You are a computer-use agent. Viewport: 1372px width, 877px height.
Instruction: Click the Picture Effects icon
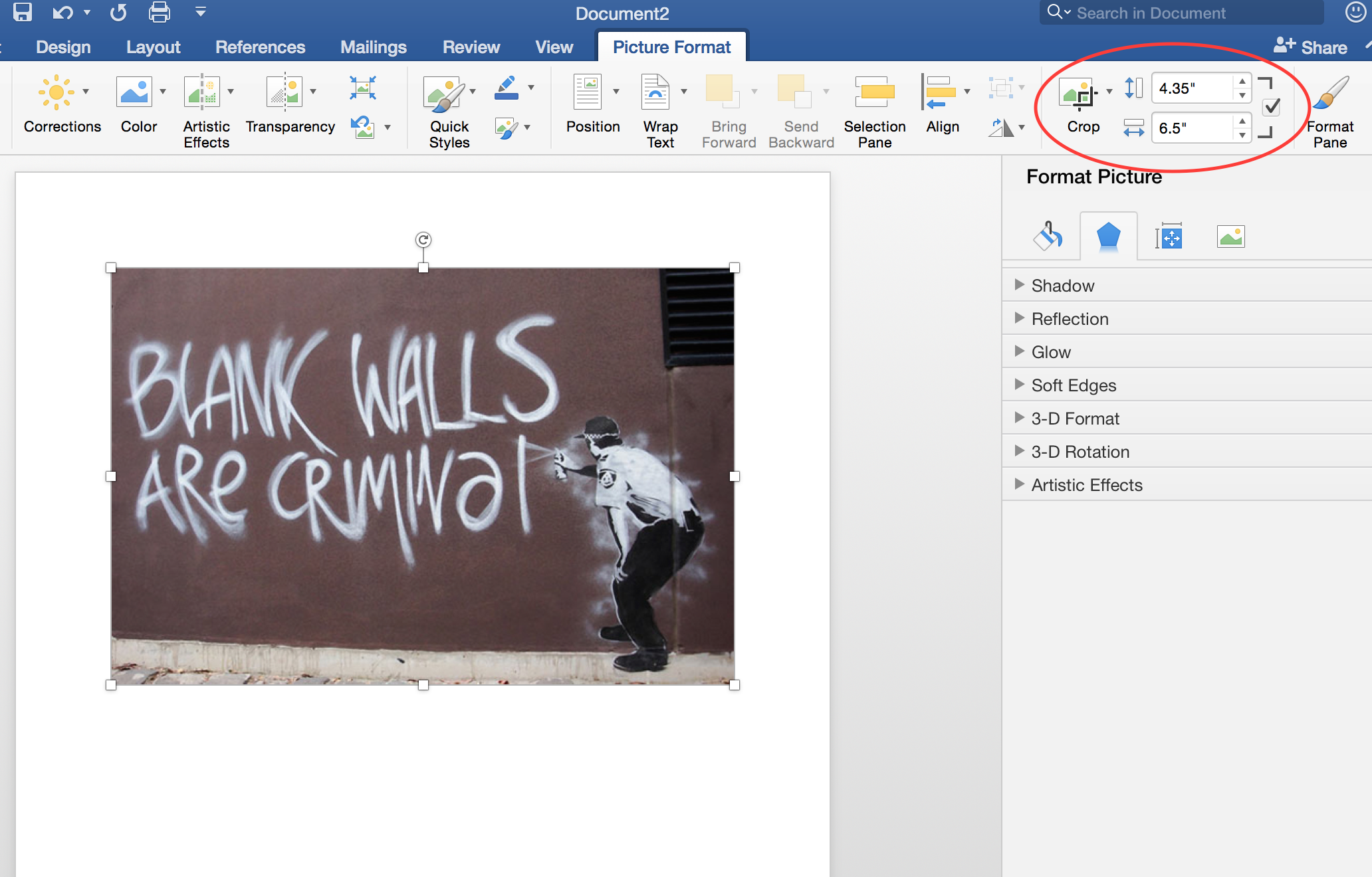pyautogui.click(x=507, y=128)
